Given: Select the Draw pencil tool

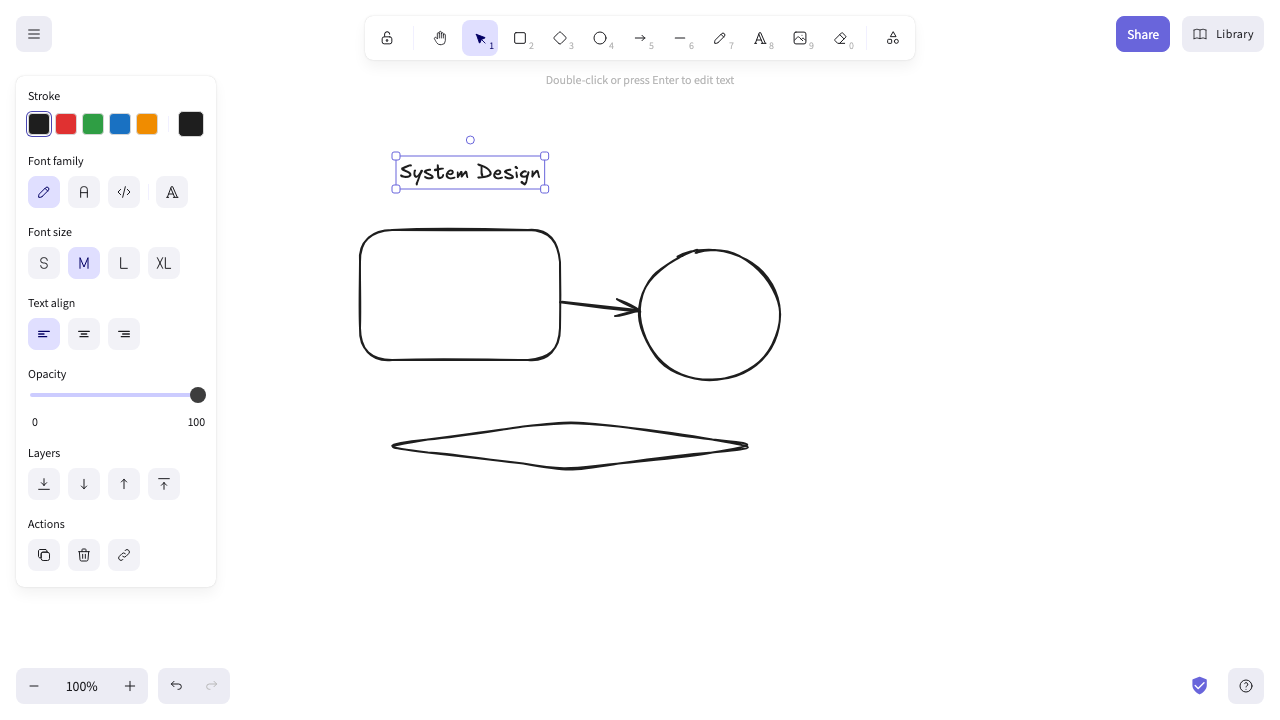Looking at the screenshot, I should [x=720, y=38].
